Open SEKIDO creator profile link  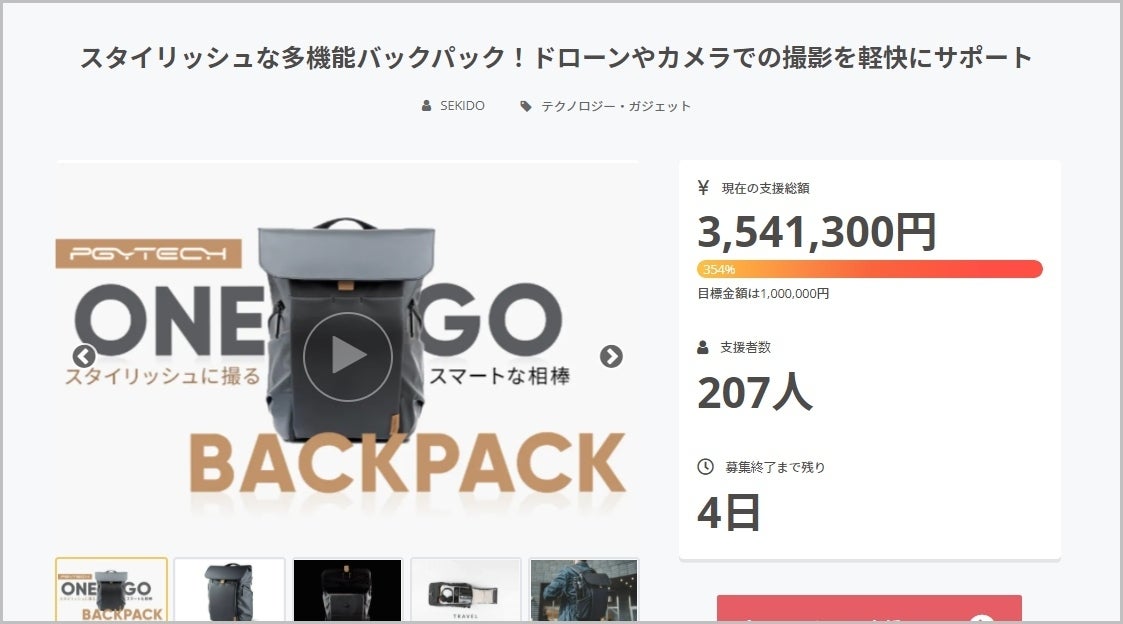462,106
